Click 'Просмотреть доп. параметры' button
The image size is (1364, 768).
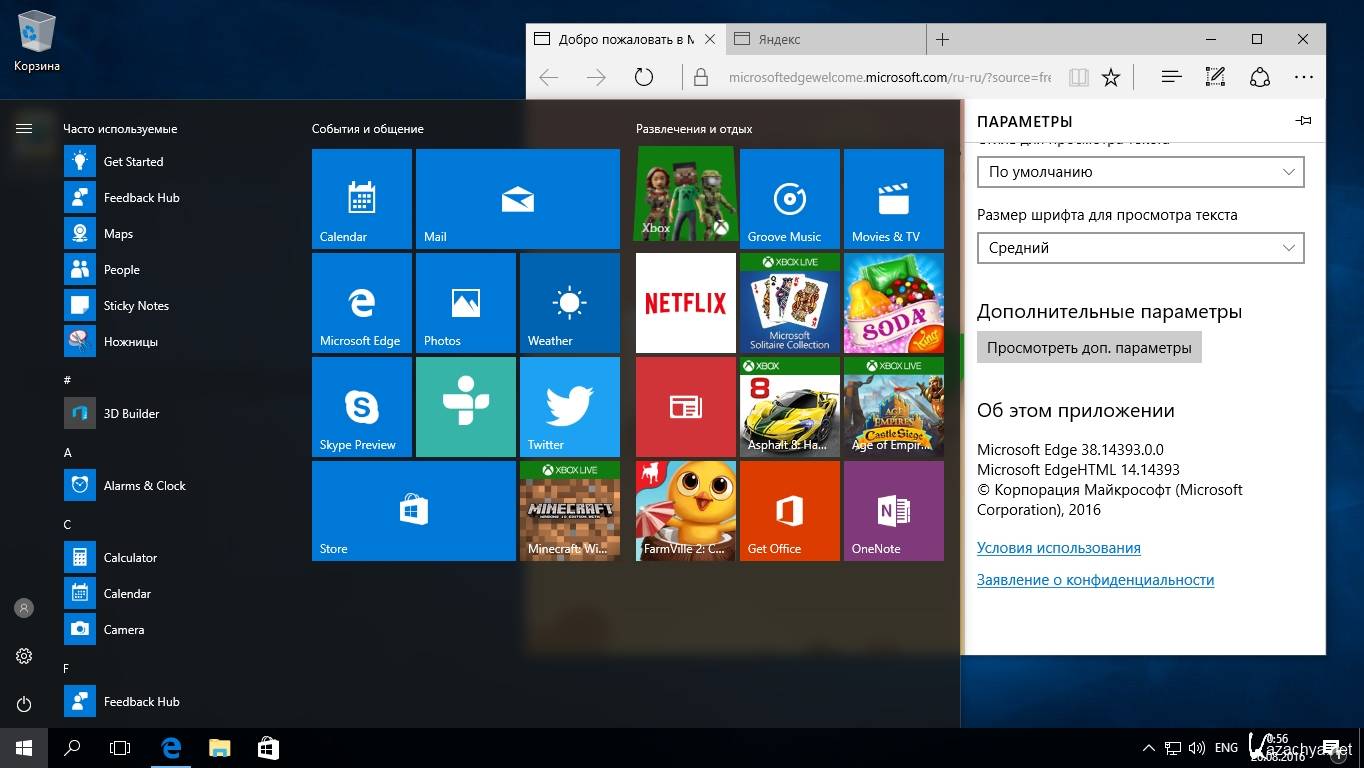[1089, 348]
